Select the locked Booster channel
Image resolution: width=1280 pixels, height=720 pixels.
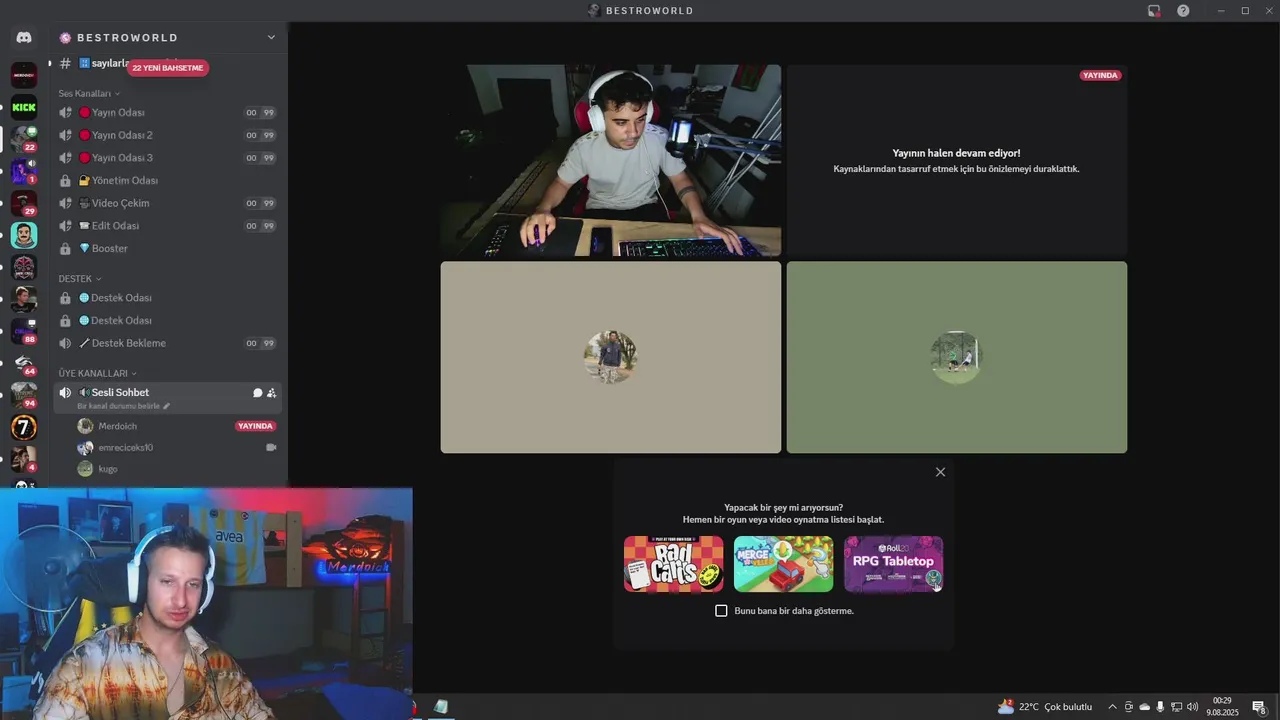click(167, 248)
